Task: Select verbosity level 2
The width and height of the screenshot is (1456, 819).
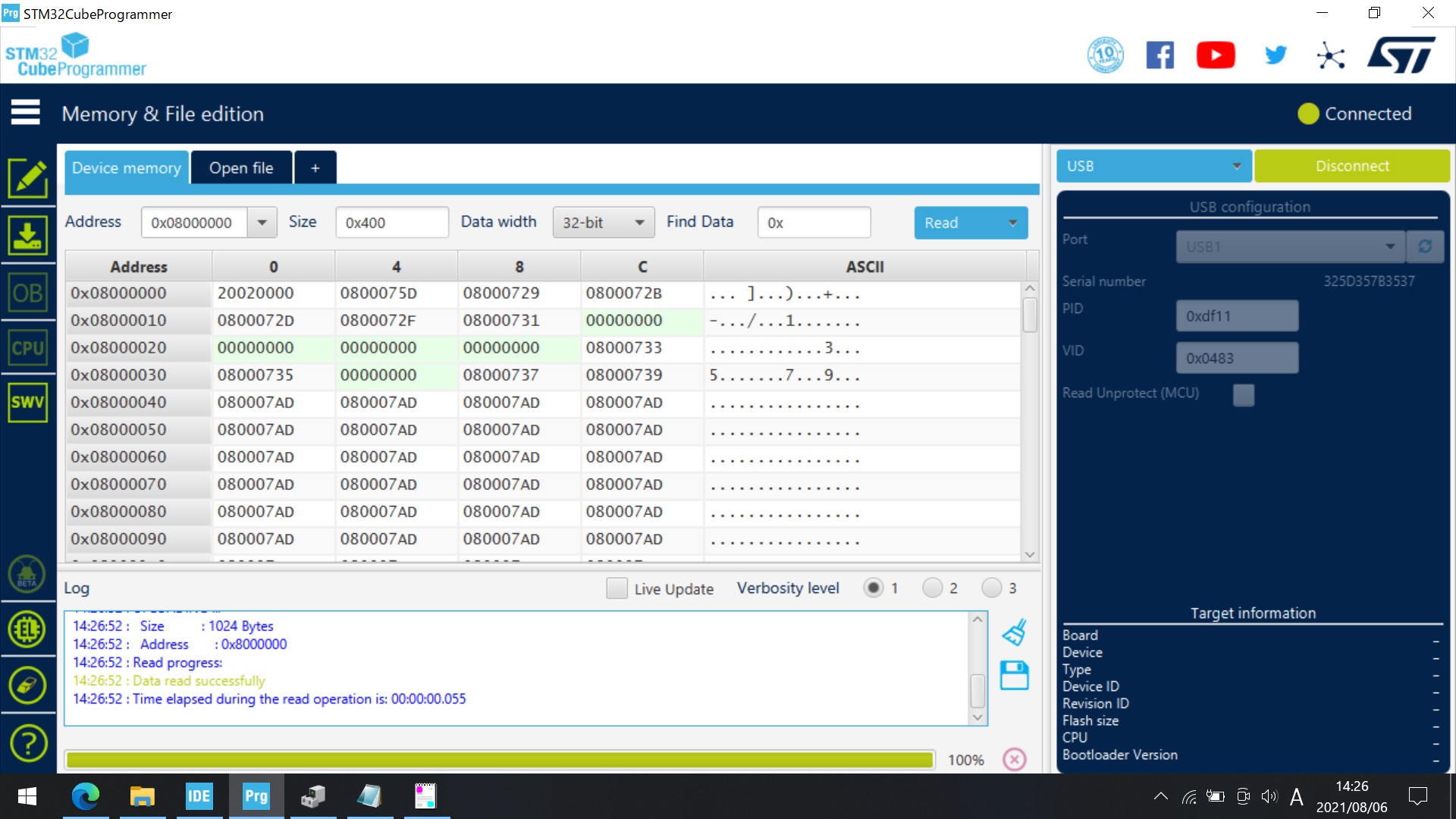Action: click(x=933, y=588)
